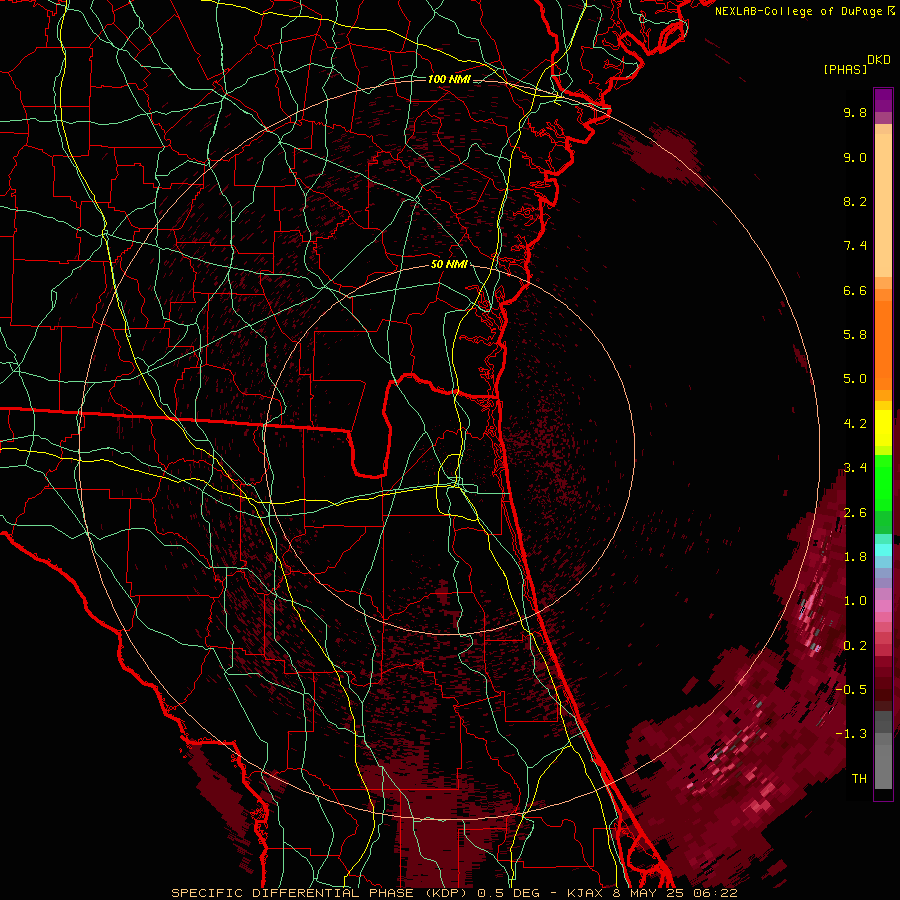This screenshot has width=900, height=900.
Task: Click the 50 NMI range ring label
Action: click(449, 265)
